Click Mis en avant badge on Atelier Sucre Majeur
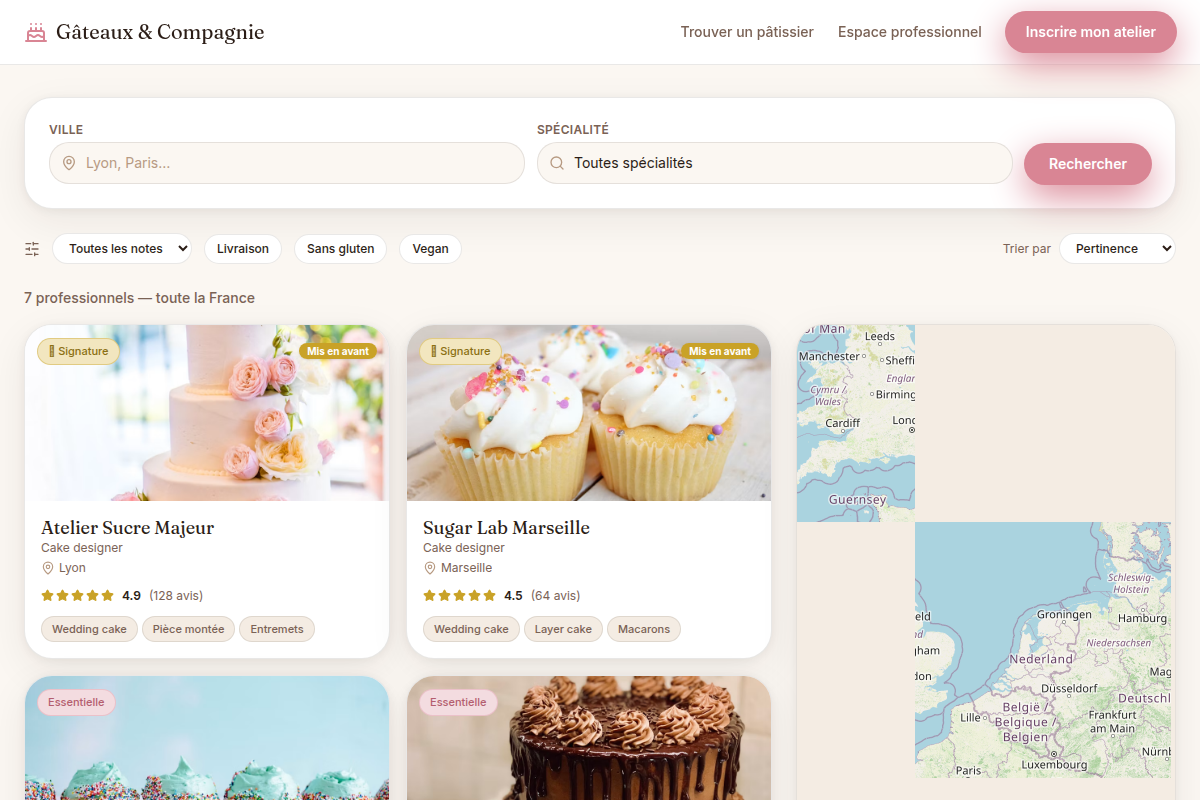Screen dimensions: 1200x800 (338, 351)
